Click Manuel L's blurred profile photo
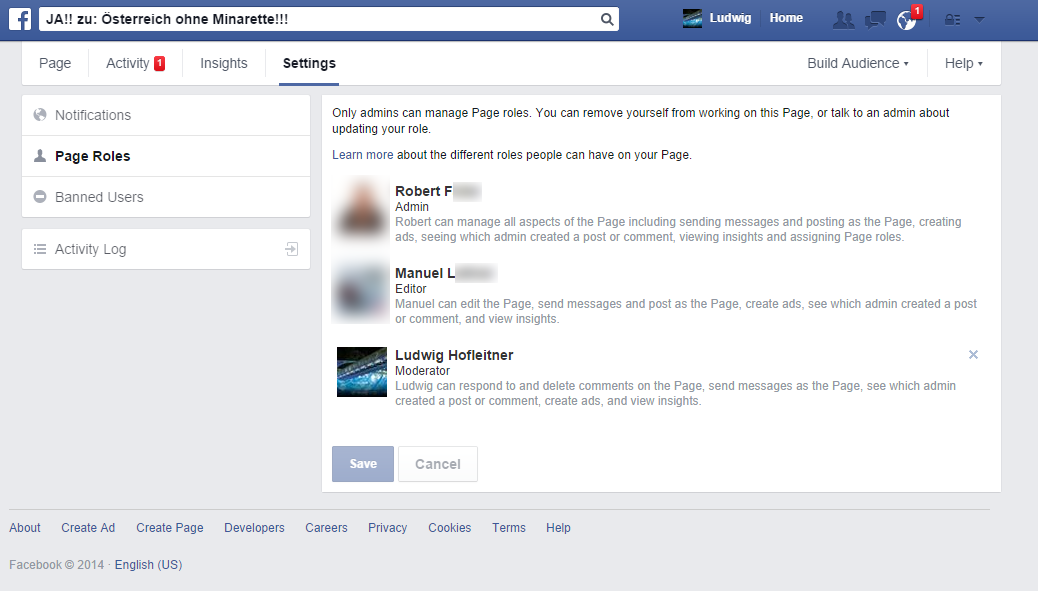The width and height of the screenshot is (1038, 591). (x=361, y=291)
